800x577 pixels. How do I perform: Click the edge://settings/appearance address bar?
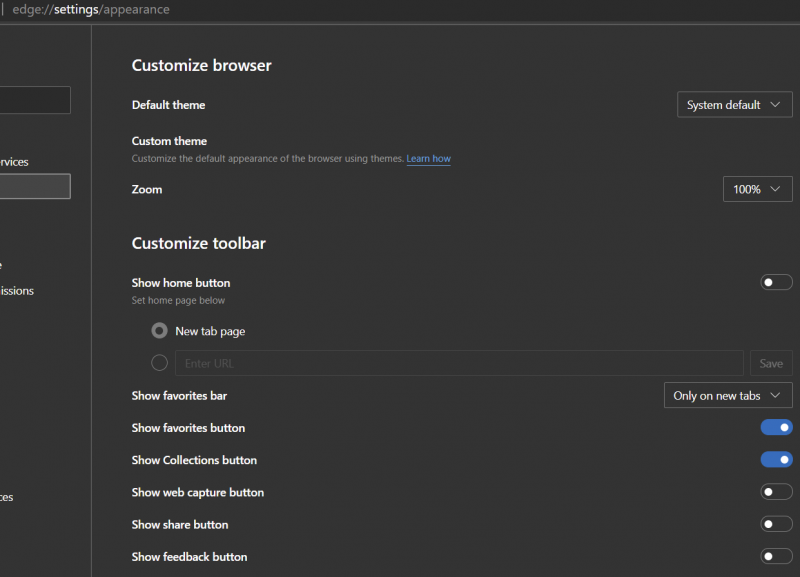91,10
